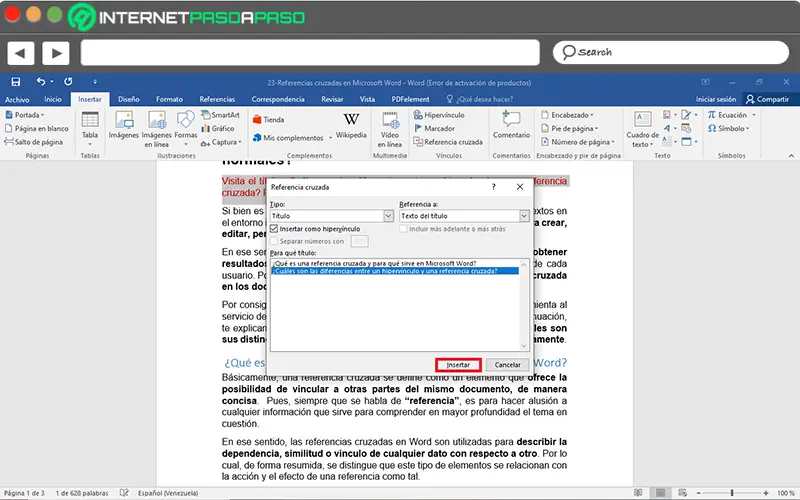800x500 pixels.
Task: Toggle Incluir más adelante o más atrás checkbox
Action: tap(404, 229)
